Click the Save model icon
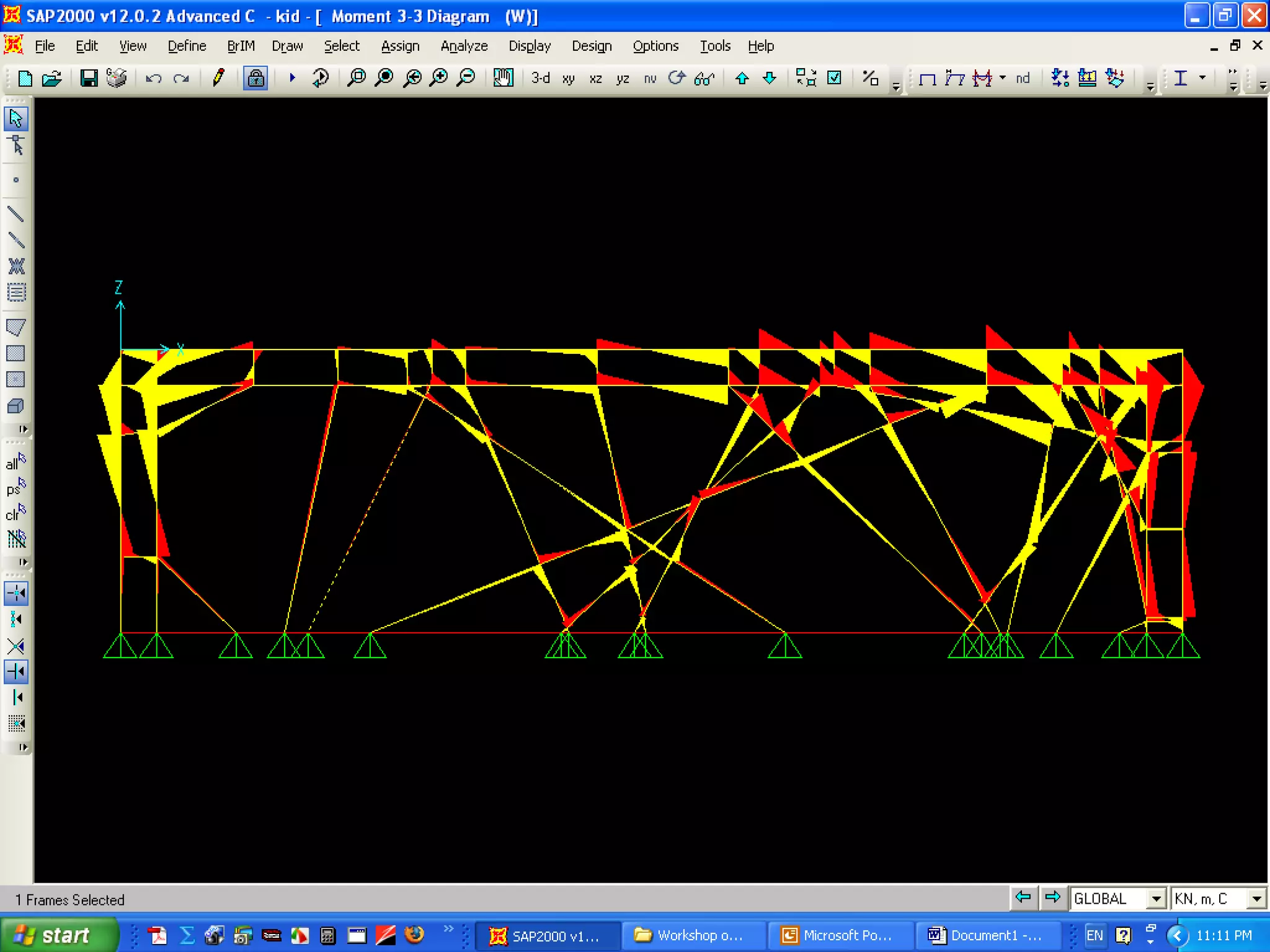Screen dimensions: 1270x952 (x=89, y=78)
